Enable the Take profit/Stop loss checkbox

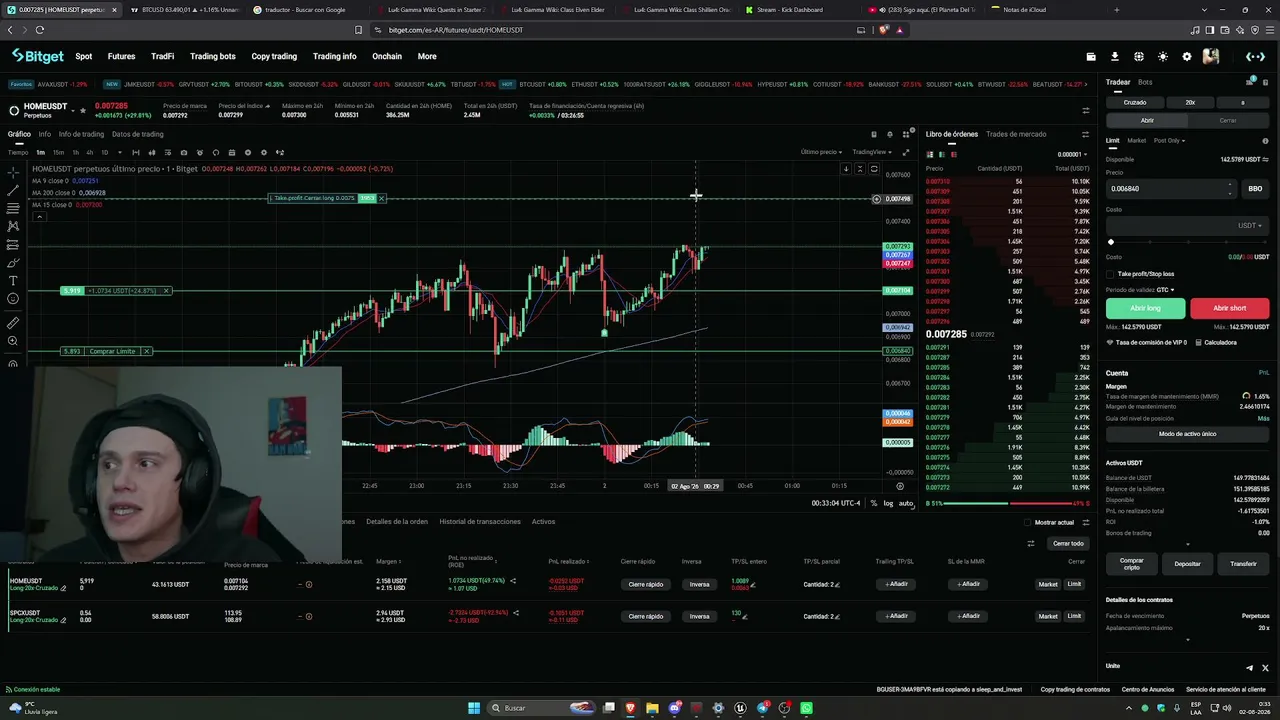click(x=1110, y=274)
